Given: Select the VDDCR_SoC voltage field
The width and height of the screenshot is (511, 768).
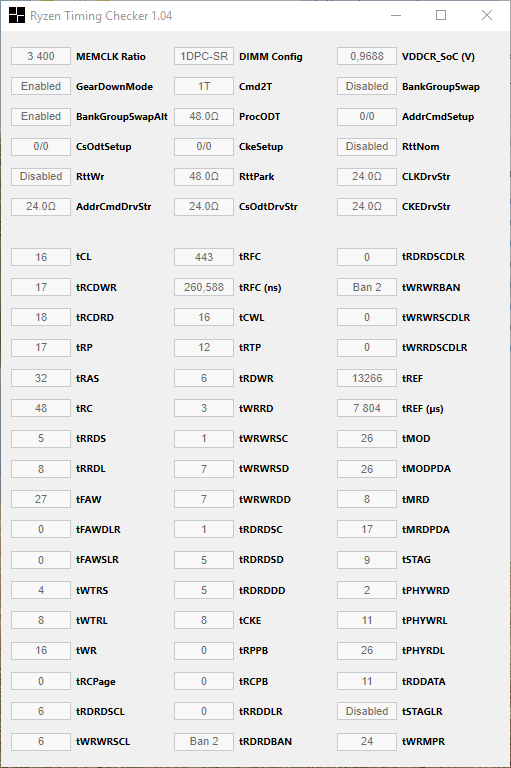Looking at the screenshot, I should coord(367,56).
